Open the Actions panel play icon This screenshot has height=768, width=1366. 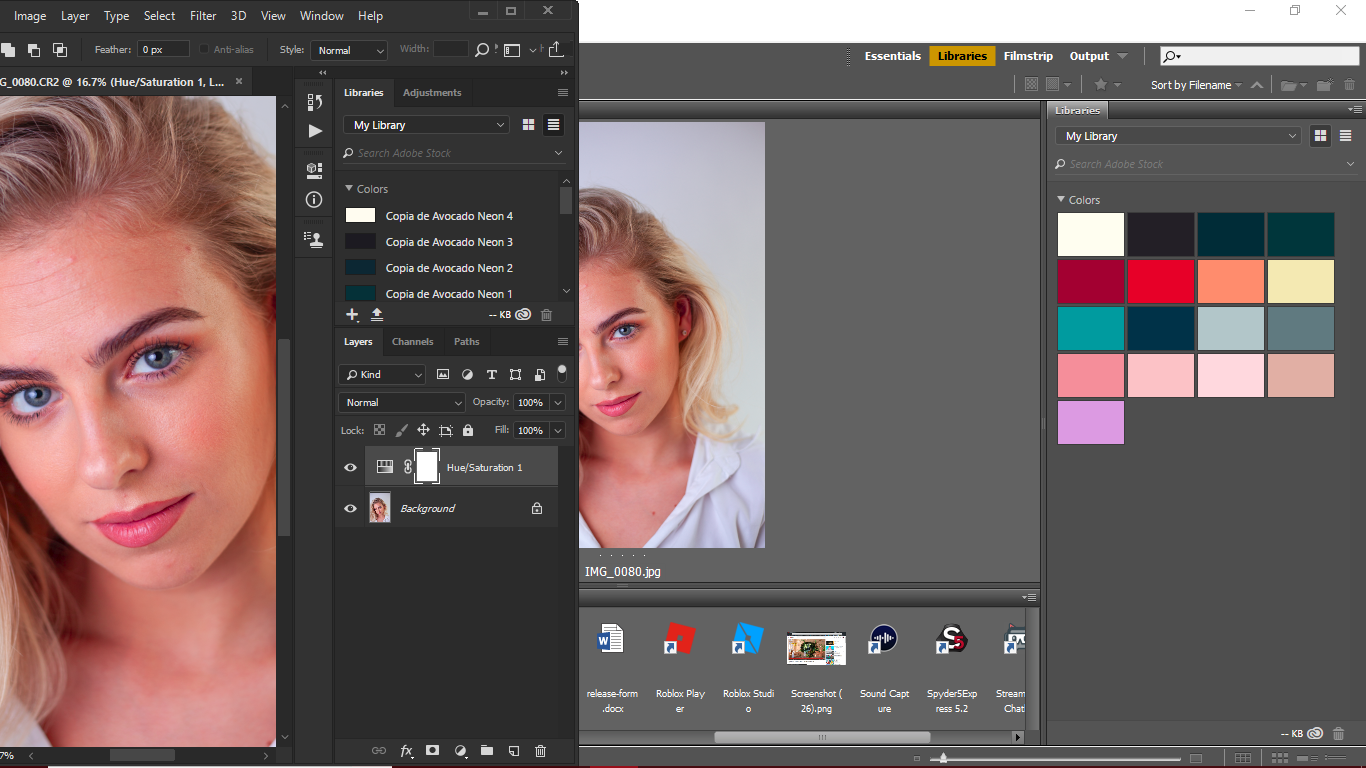click(x=315, y=131)
